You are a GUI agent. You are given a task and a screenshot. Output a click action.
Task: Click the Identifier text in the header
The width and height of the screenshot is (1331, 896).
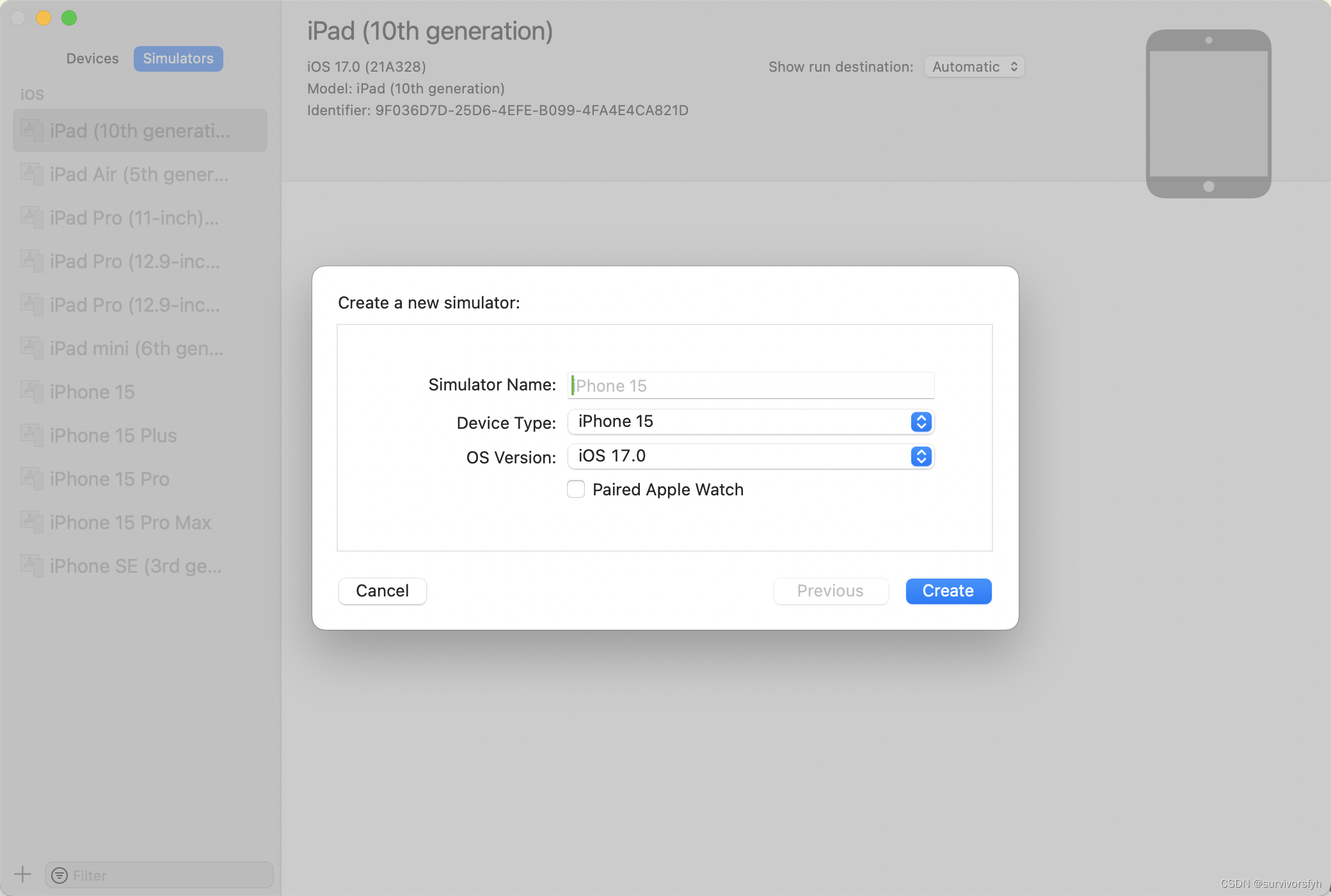[x=498, y=111]
